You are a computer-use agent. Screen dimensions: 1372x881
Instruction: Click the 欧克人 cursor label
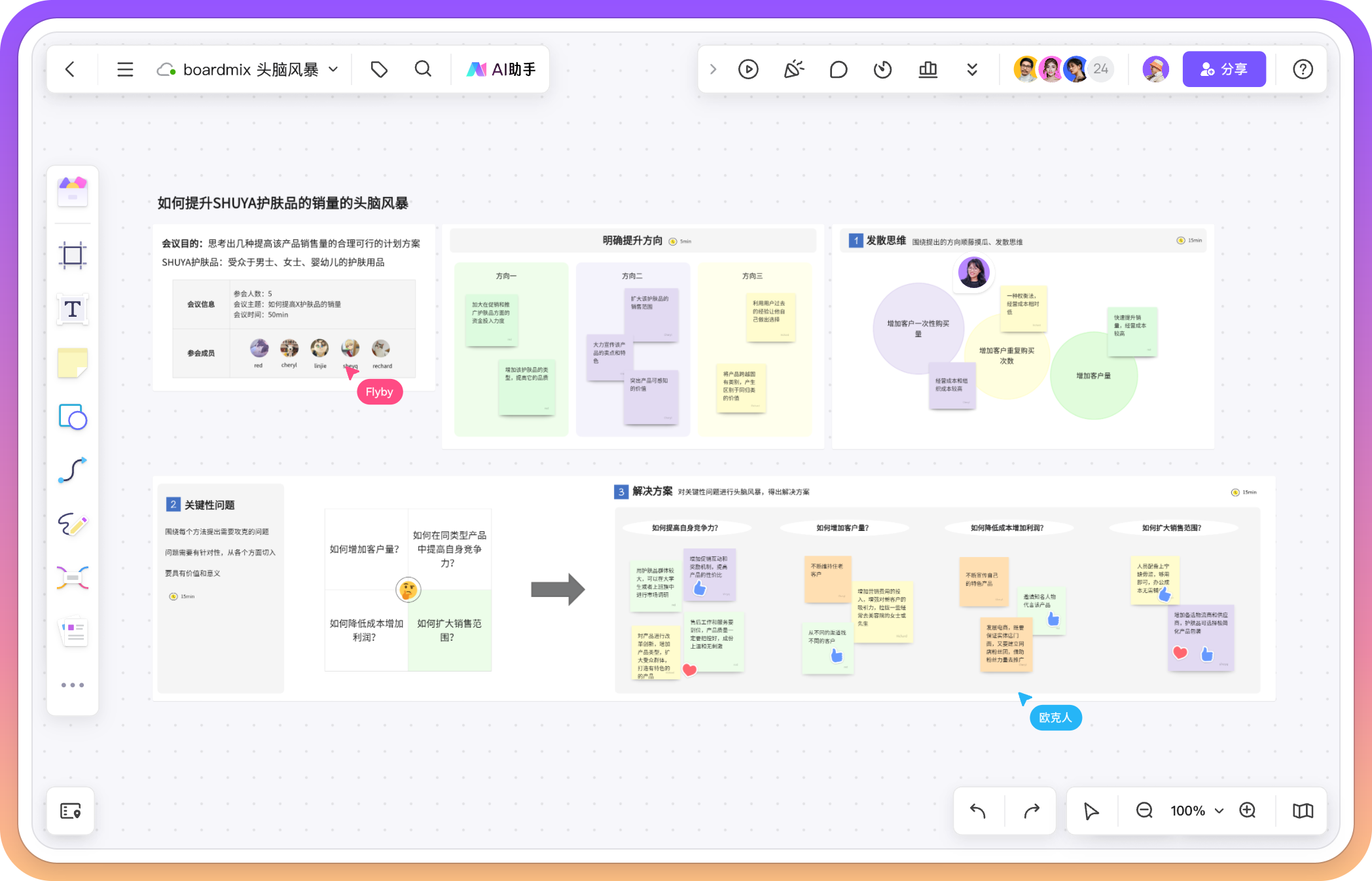click(1056, 718)
